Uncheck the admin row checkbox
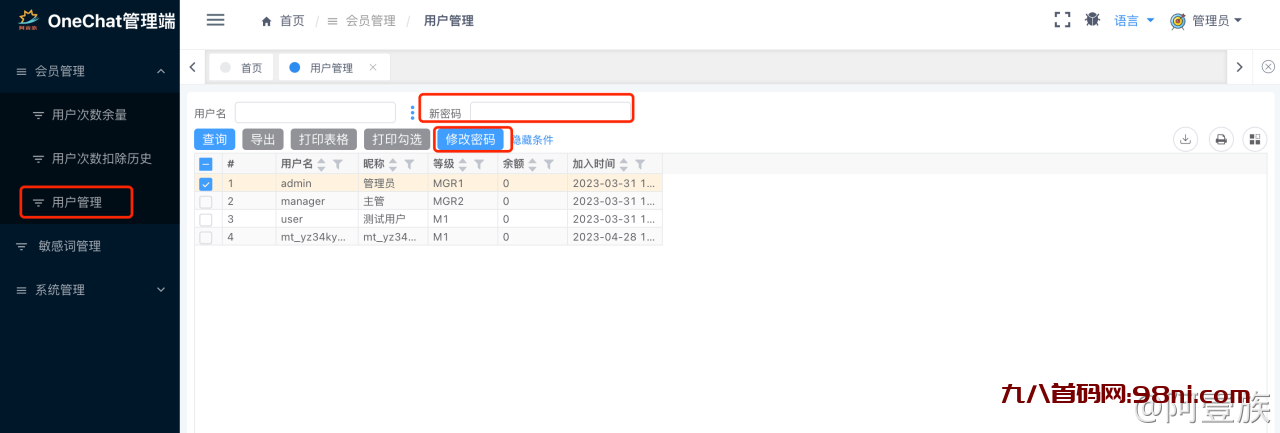This screenshot has width=1280, height=433. coord(206,184)
